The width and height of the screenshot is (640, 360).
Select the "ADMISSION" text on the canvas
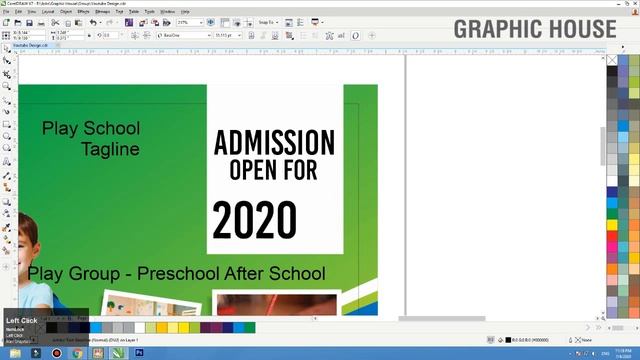coord(274,142)
